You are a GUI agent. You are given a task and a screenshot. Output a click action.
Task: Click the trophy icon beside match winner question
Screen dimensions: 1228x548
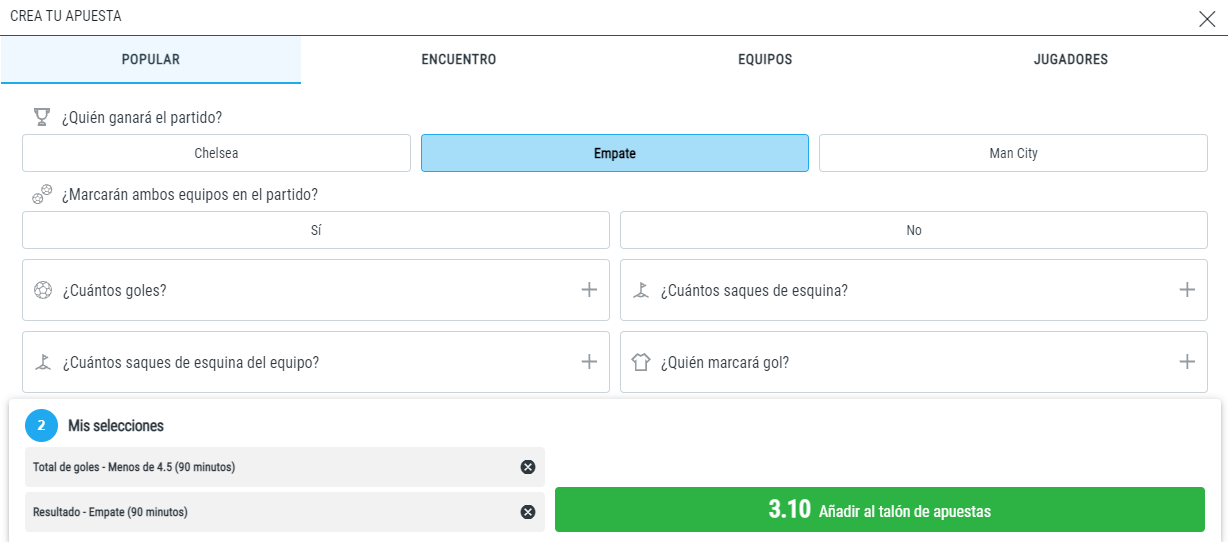[x=41, y=117]
